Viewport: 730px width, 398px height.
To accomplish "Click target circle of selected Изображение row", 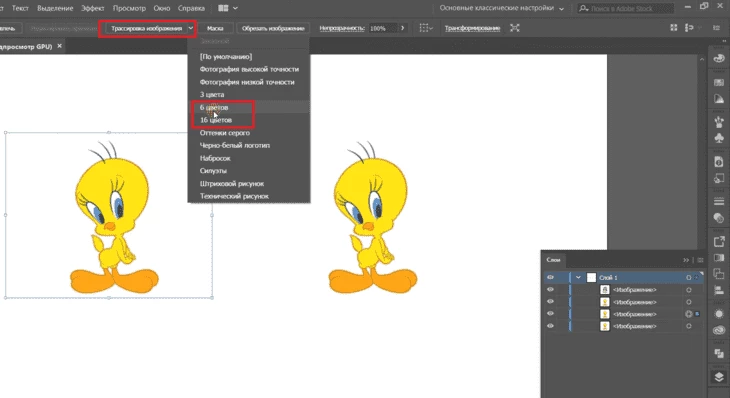I will click(x=689, y=314).
